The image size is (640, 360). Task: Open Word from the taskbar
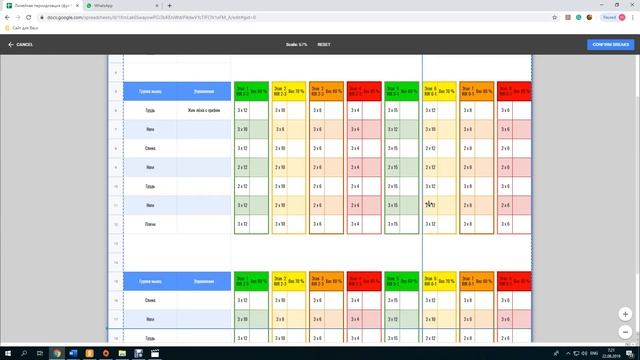pyautogui.click(x=73, y=353)
